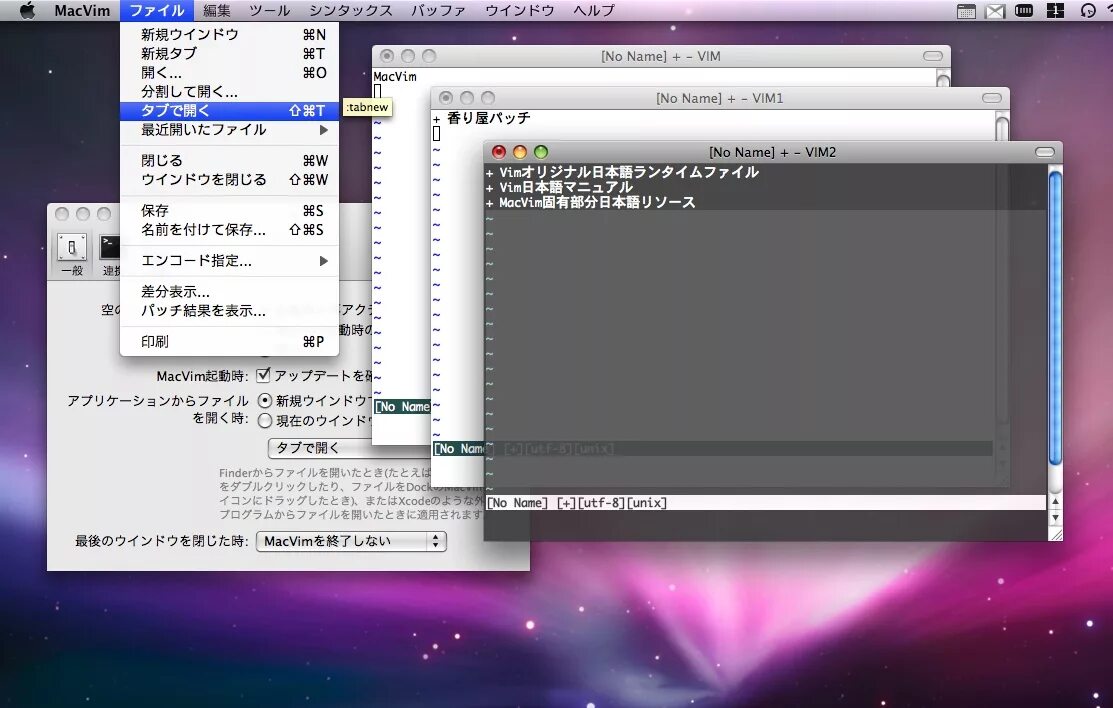The width and height of the screenshot is (1113, 708).
Task: Click the [No Name] + - VIM title bar
Action: (661, 56)
